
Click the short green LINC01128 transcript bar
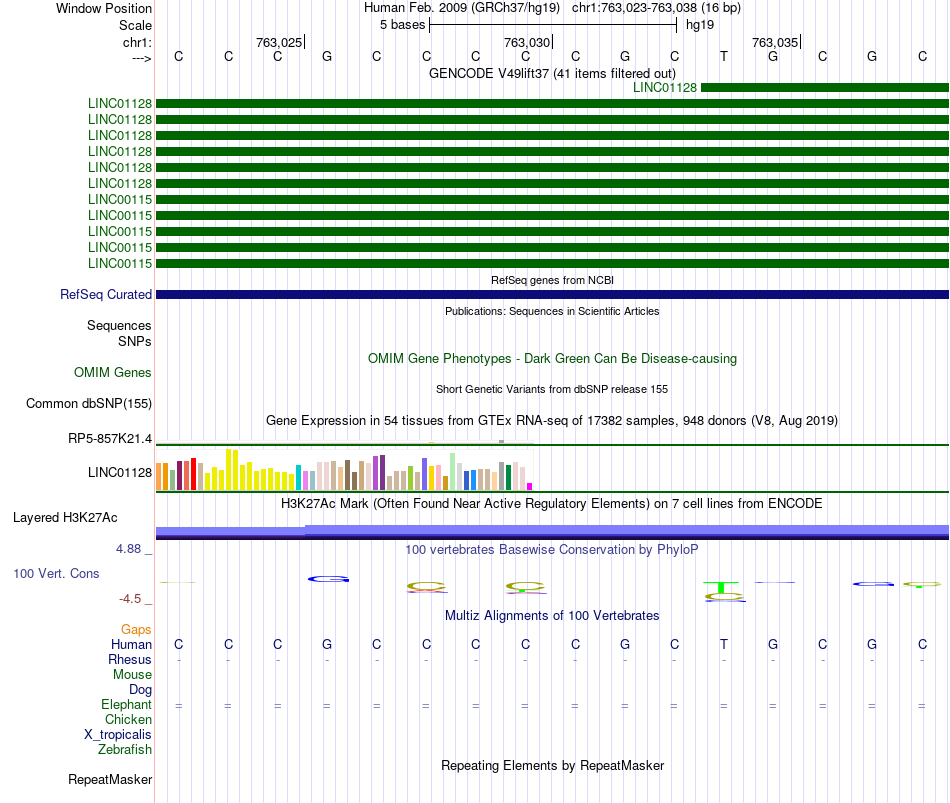(825, 87)
